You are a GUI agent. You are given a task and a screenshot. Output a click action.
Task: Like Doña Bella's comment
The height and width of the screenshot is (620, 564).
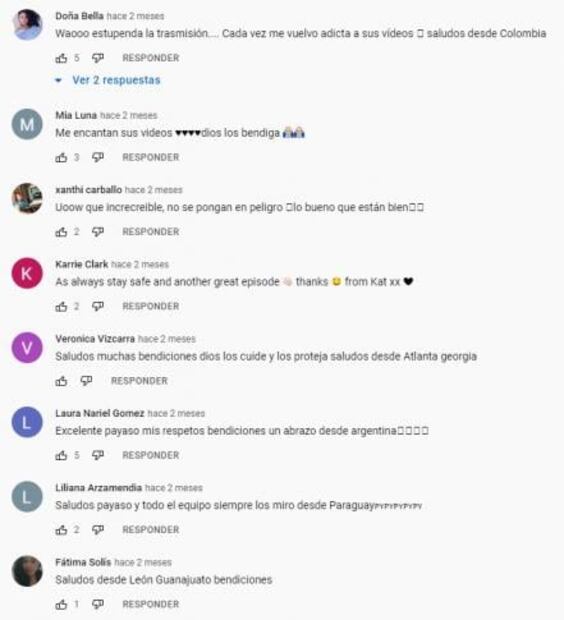[61, 58]
